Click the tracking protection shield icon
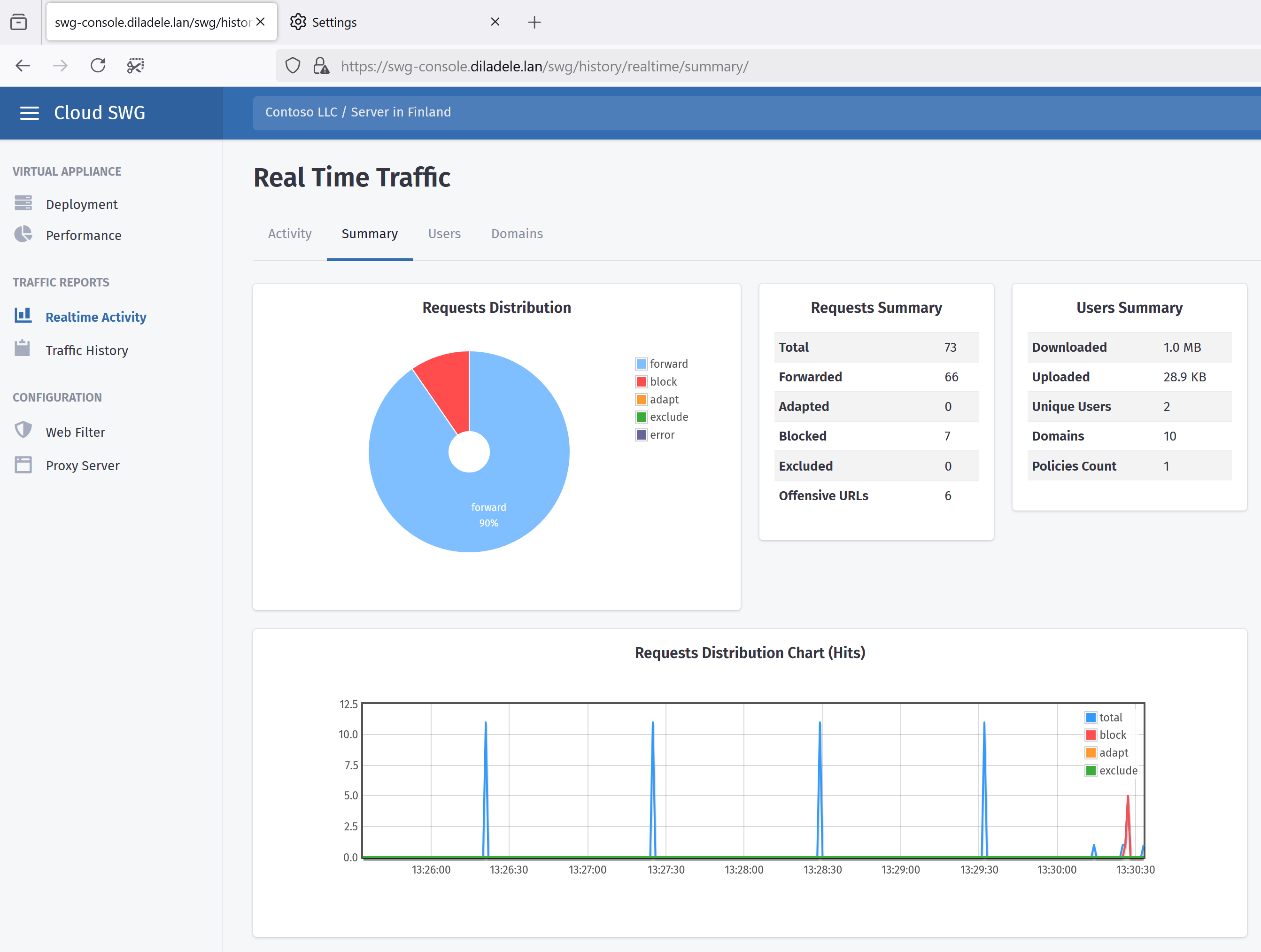The image size is (1261, 952). pos(293,66)
